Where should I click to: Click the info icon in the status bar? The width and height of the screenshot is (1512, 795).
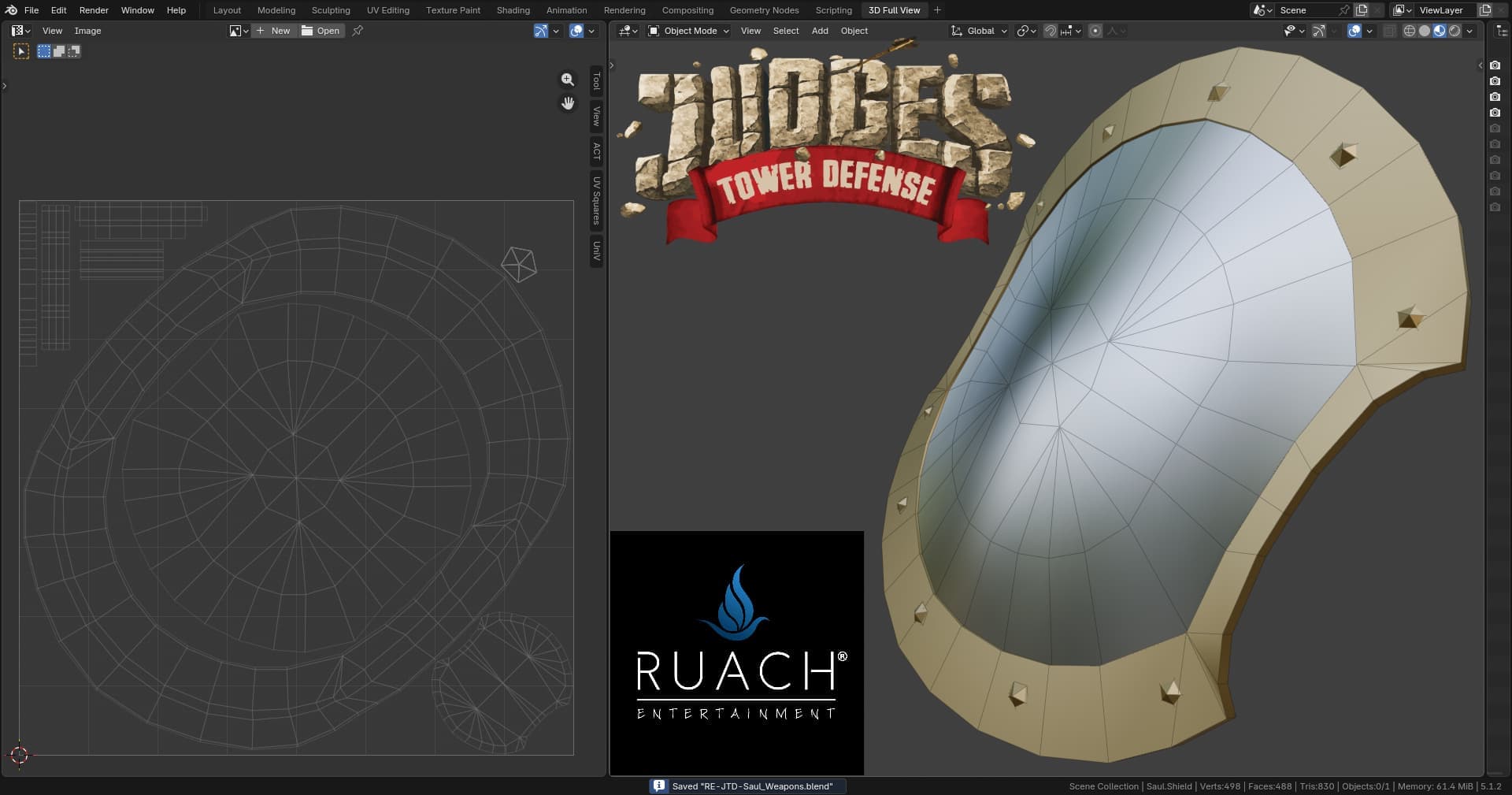pyautogui.click(x=659, y=786)
